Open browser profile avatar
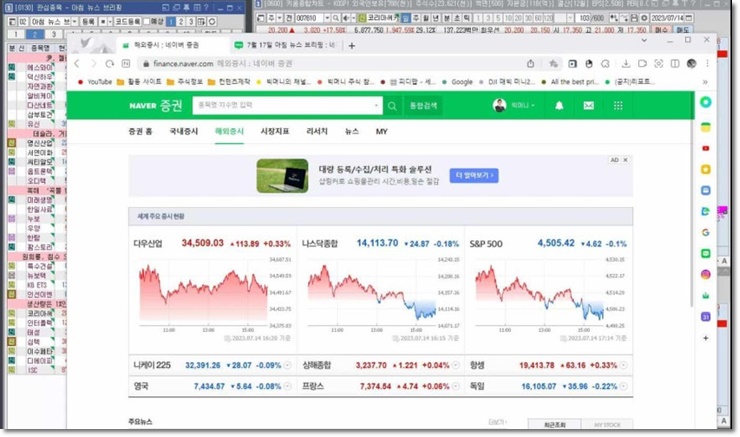Screen dimensions: 740x437 coord(691,63)
